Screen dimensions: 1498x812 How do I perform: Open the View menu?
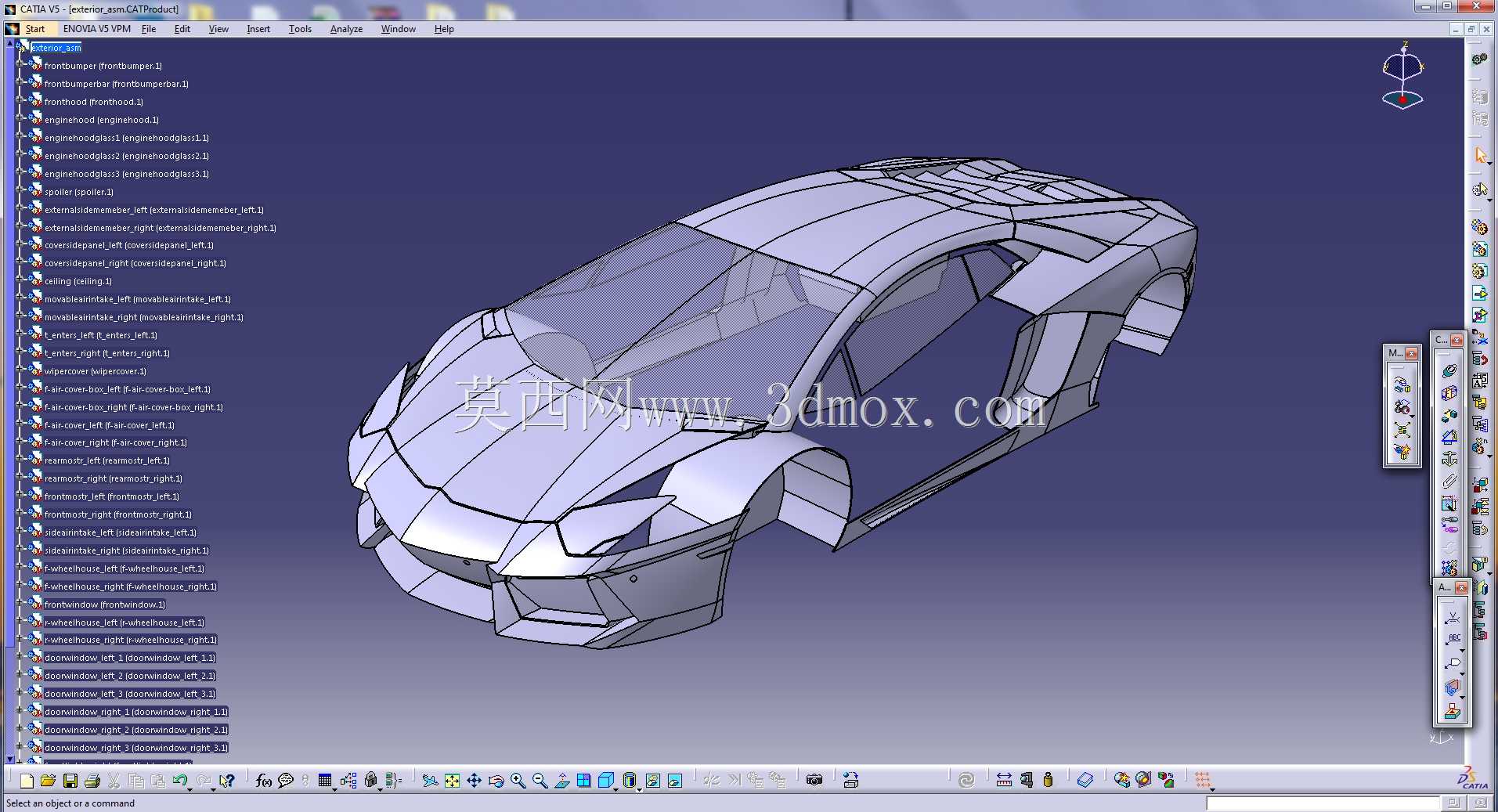(218, 29)
